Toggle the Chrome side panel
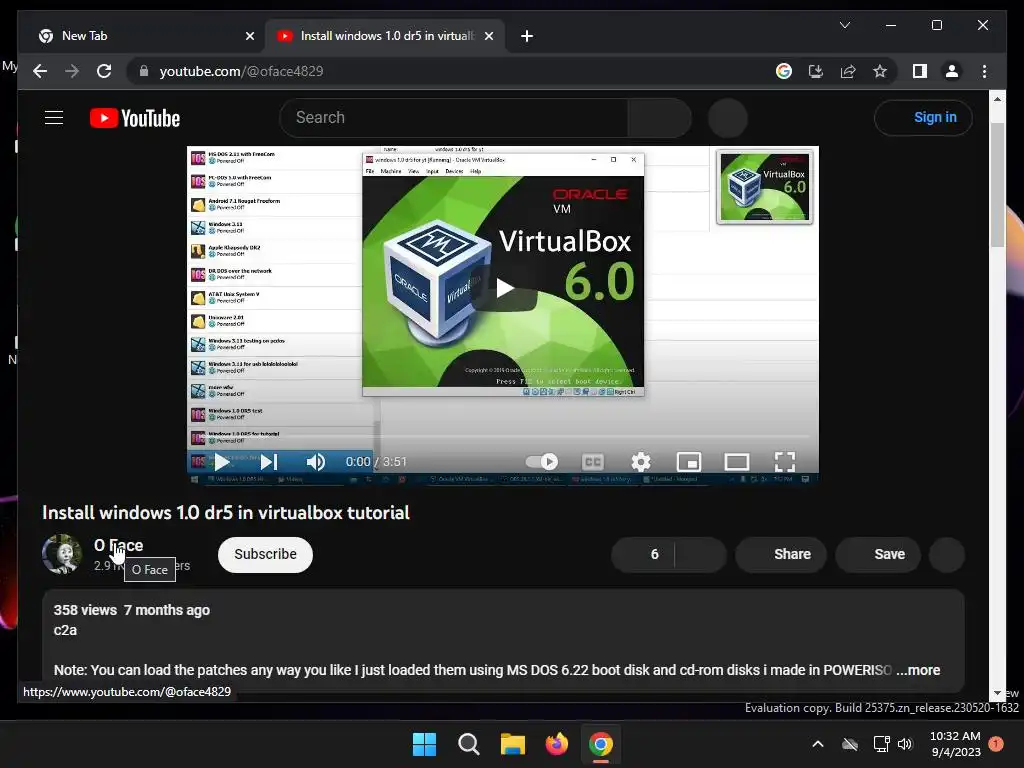 [x=920, y=71]
